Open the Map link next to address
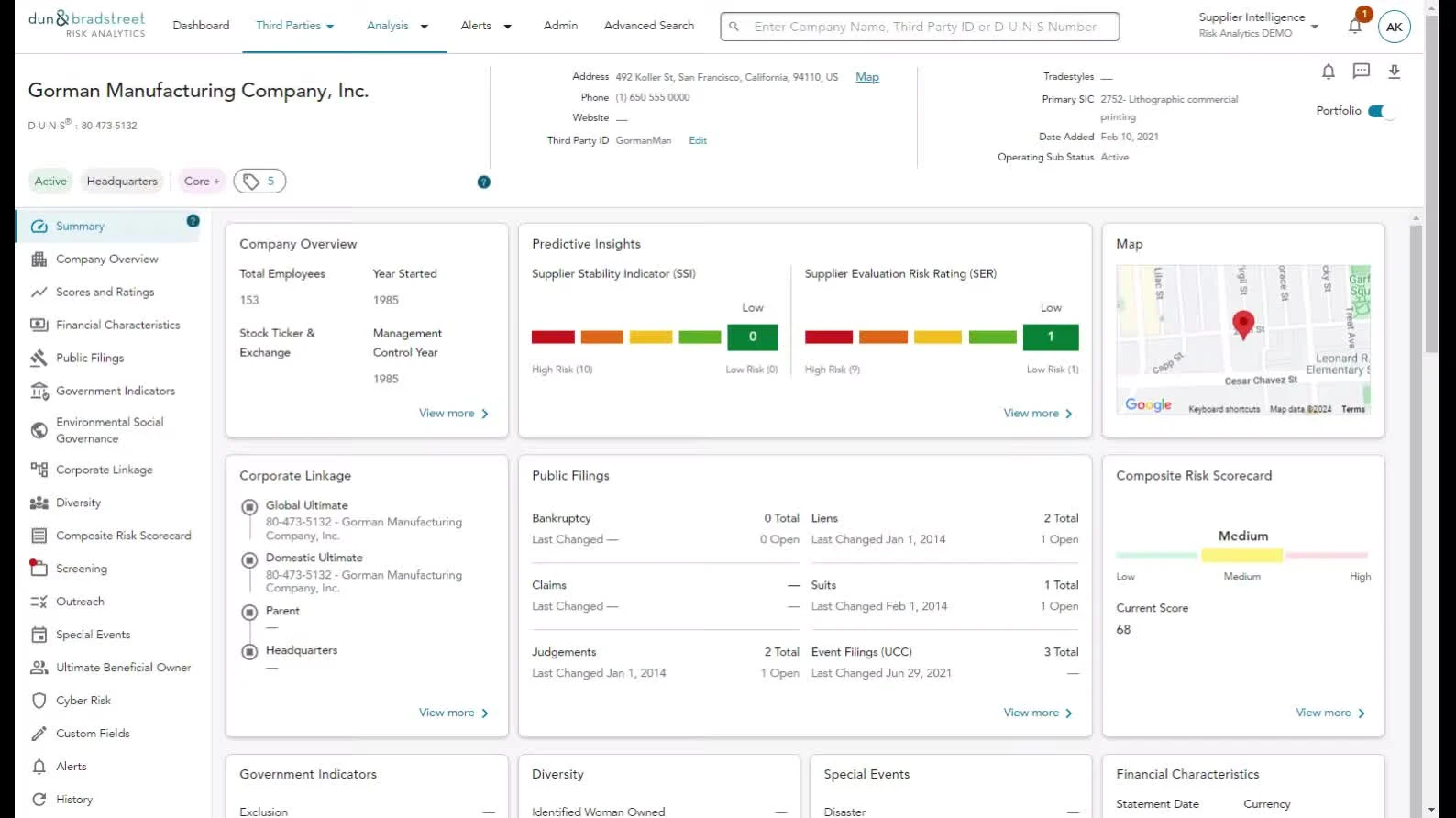The height and width of the screenshot is (818, 1456). click(x=867, y=77)
